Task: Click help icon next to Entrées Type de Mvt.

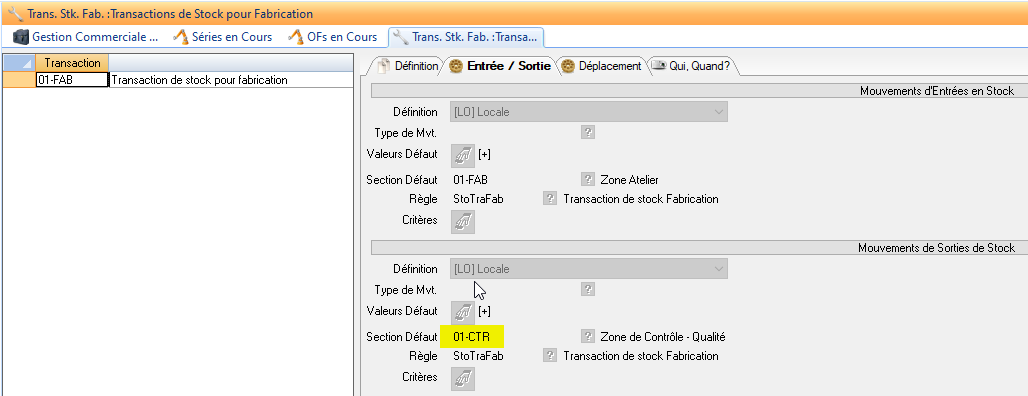Action: pyautogui.click(x=587, y=132)
